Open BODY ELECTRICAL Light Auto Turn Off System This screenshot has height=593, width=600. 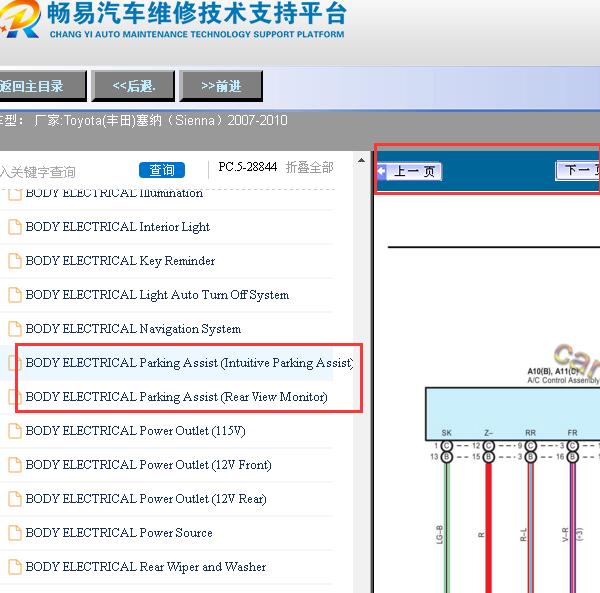point(157,295)
